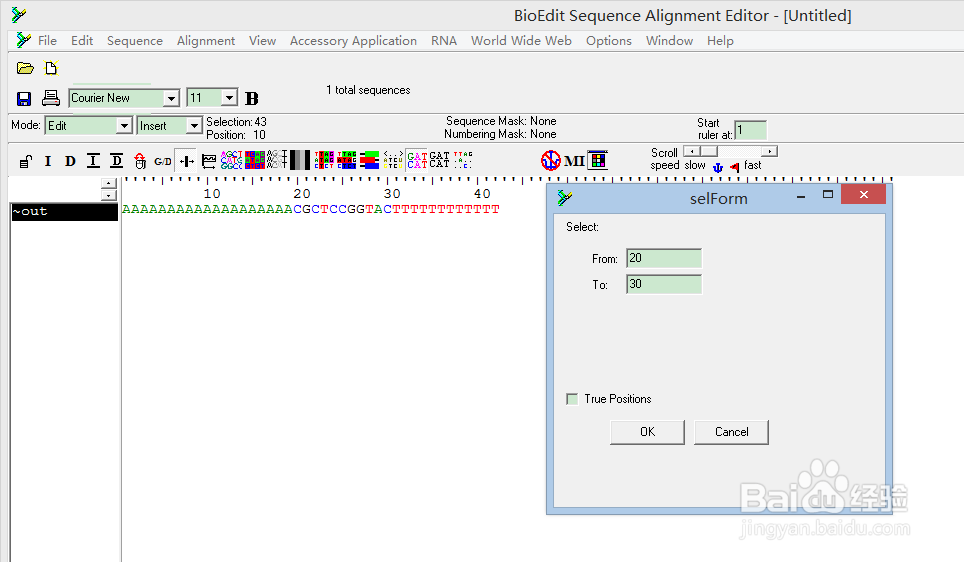Select the plain D delete icon

click(x=70, y=161)
